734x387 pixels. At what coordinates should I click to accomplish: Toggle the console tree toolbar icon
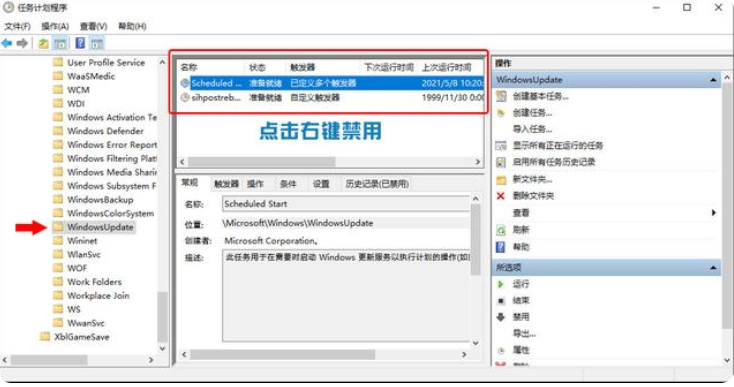click(60, 44)
